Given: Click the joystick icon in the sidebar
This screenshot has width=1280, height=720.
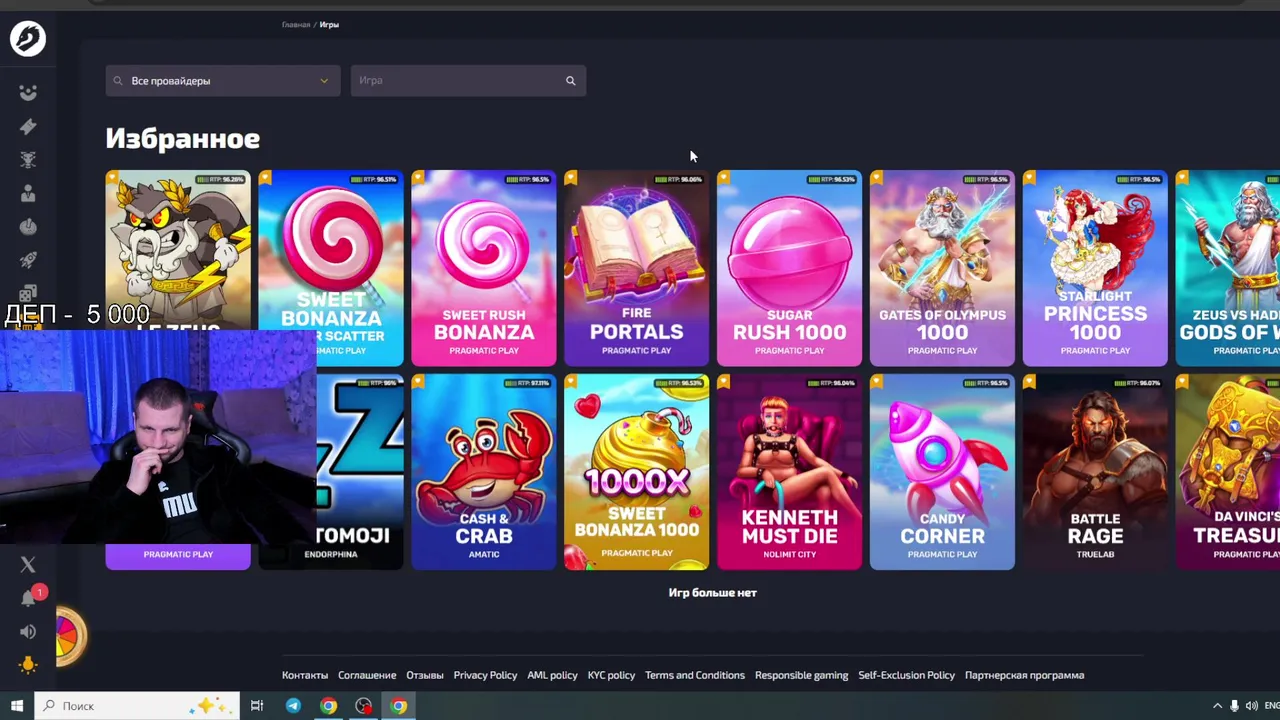Looking at the screenshot, I should [28, 227].
